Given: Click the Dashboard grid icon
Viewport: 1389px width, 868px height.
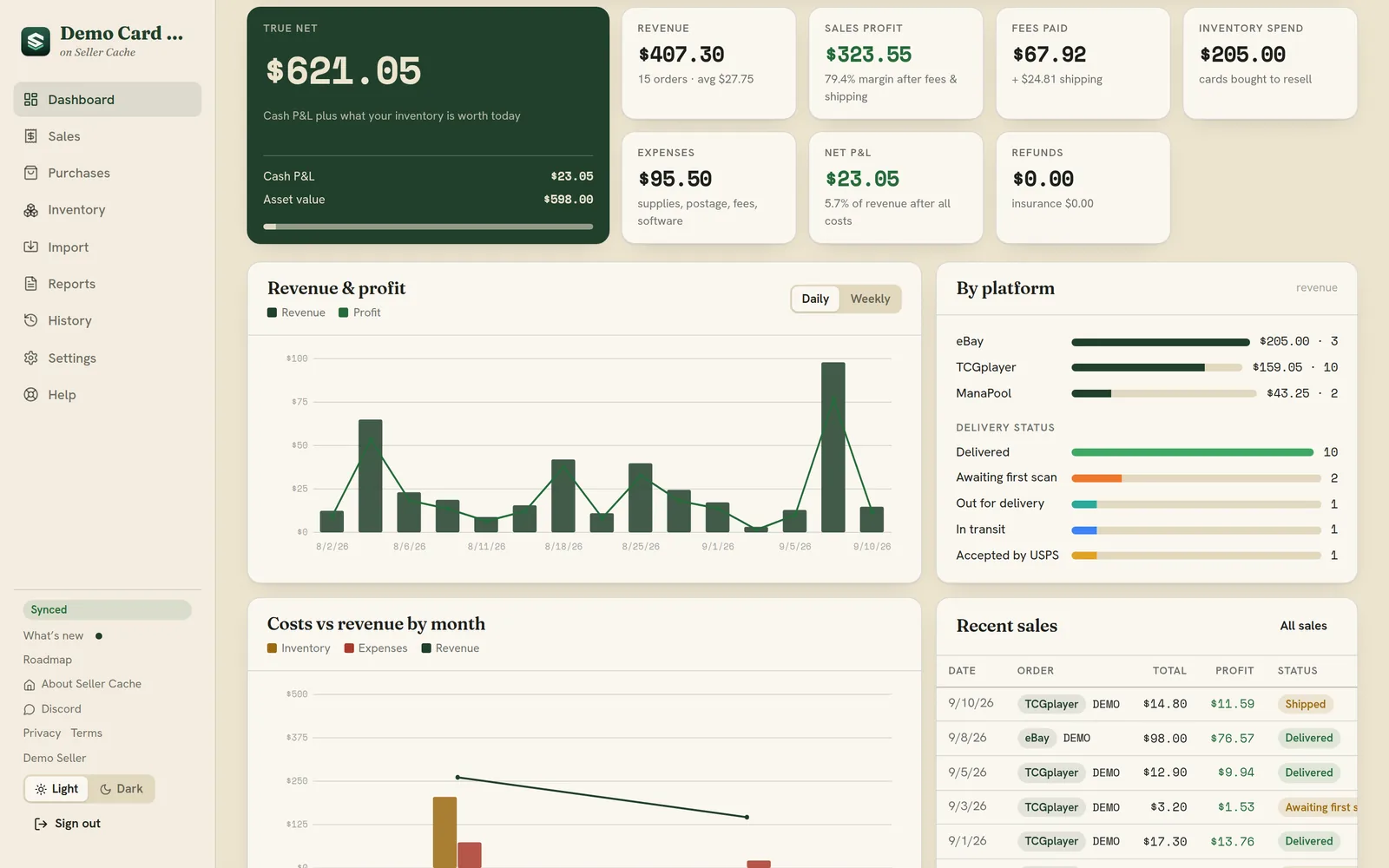Looking at the screenshot, I should 31,100.
